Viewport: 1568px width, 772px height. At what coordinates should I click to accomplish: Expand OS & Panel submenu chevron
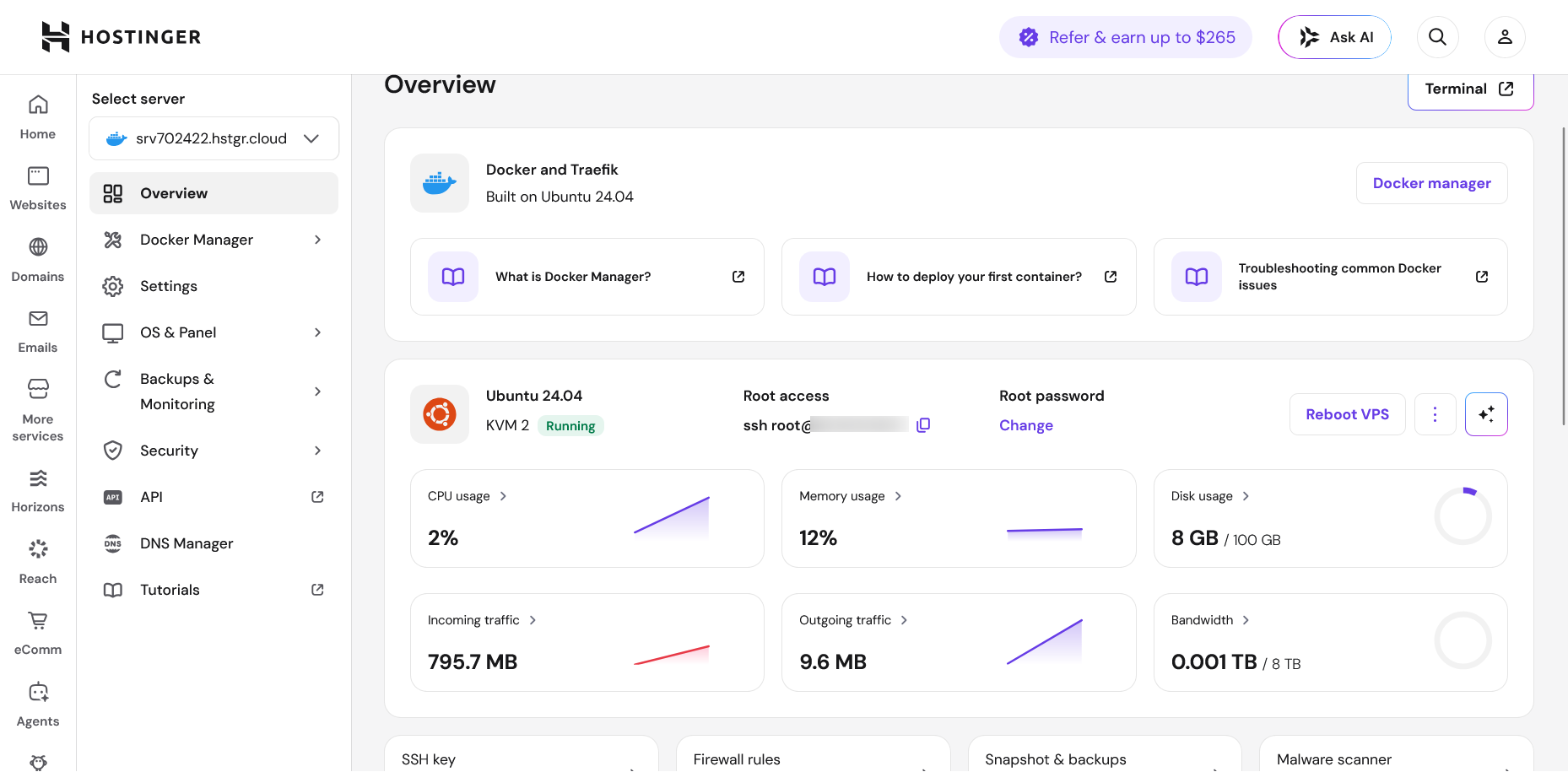(x=317, y=332)
